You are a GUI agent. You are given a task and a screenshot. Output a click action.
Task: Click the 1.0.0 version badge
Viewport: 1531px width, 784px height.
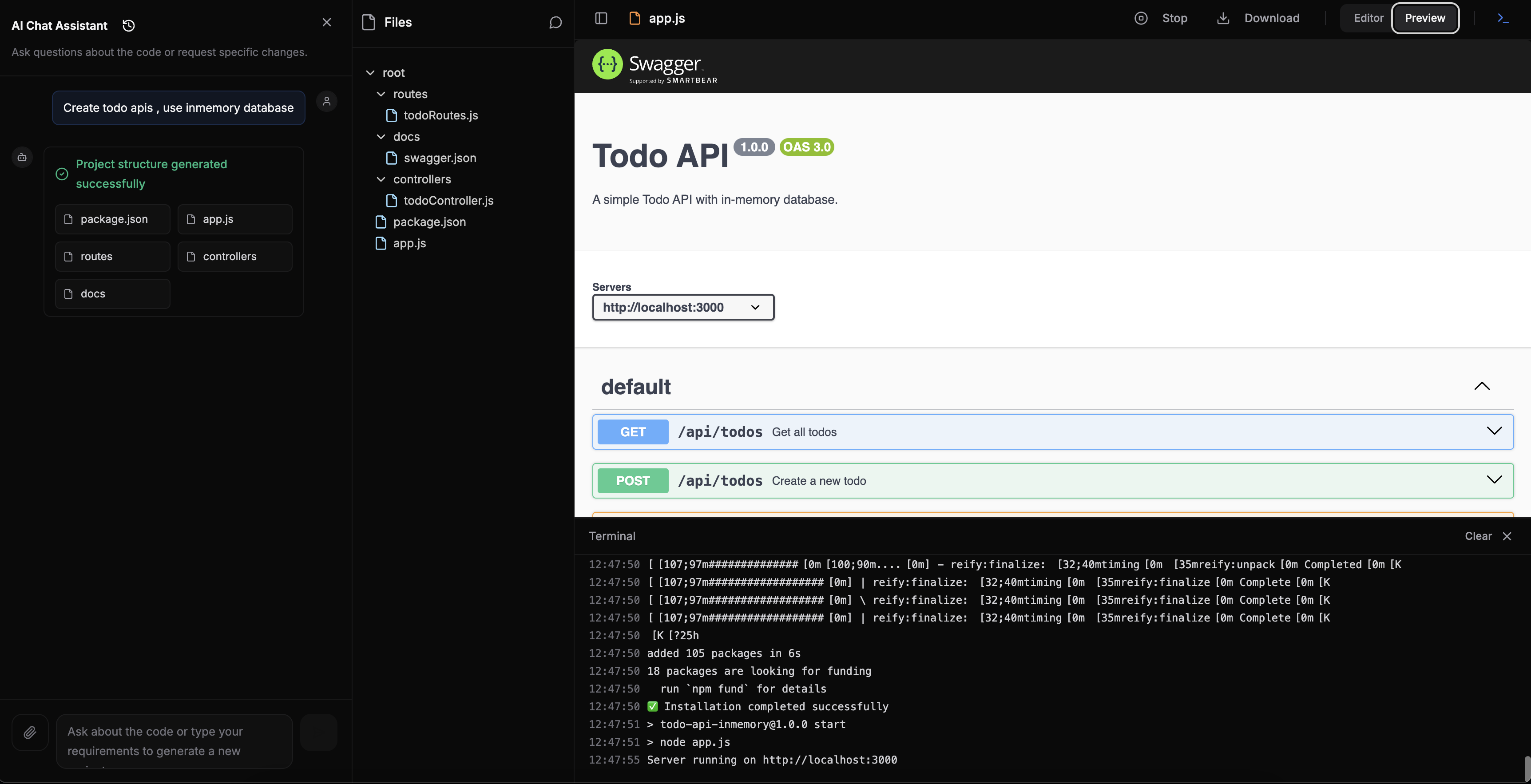754,147
